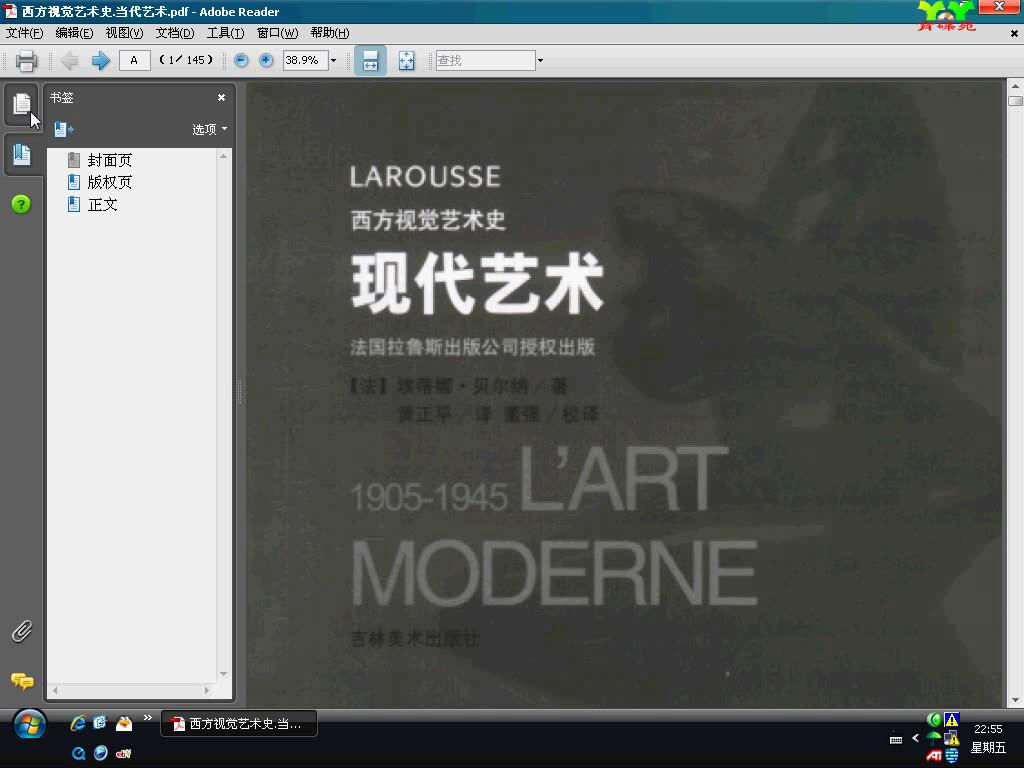Click the 版权页 bookmark icon
The width and height of the screenshot is (1024, 768).
coord(74,182)
